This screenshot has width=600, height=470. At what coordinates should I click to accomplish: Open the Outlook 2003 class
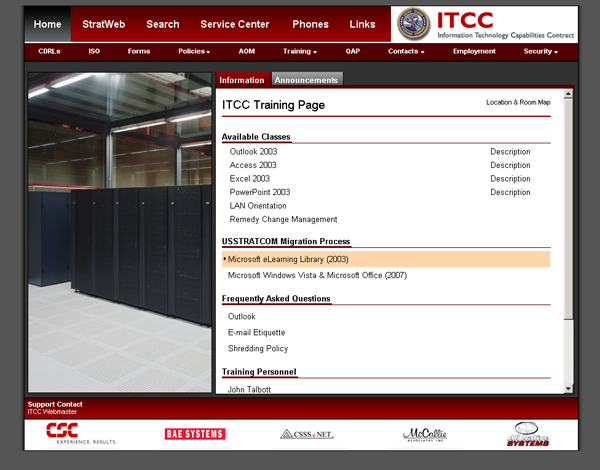click(x=253, y=152)
